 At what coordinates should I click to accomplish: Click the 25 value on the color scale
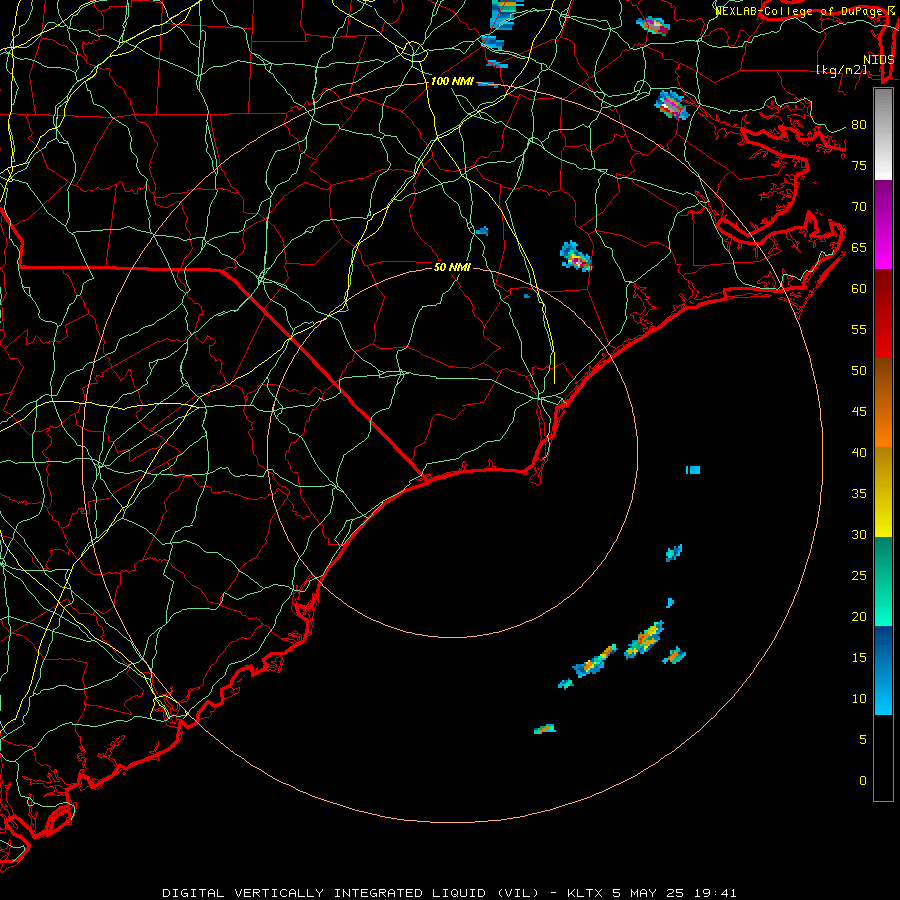pos(859,575)
